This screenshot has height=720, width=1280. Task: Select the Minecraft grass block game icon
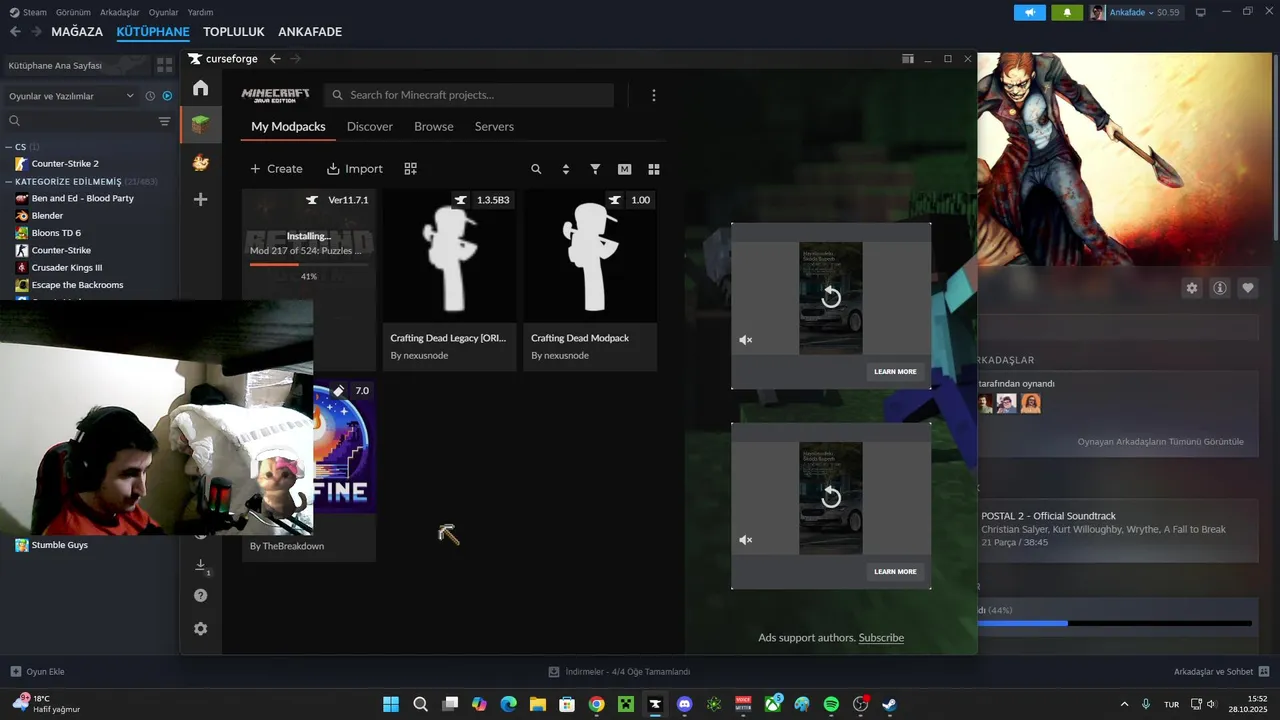click(x=201, y=125)
